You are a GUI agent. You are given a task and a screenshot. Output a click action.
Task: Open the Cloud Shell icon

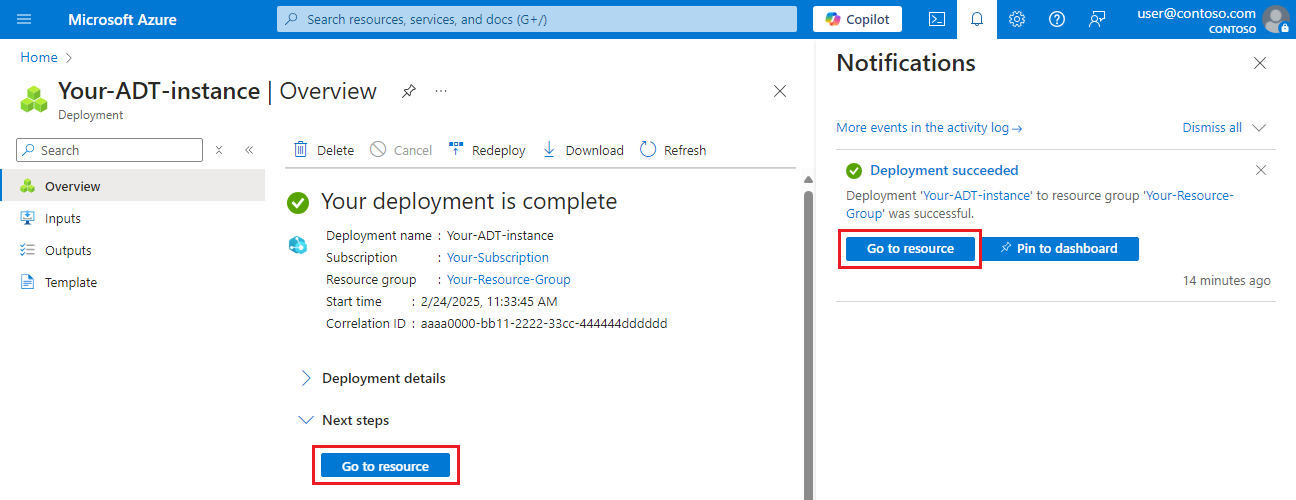tap(937, 19)
